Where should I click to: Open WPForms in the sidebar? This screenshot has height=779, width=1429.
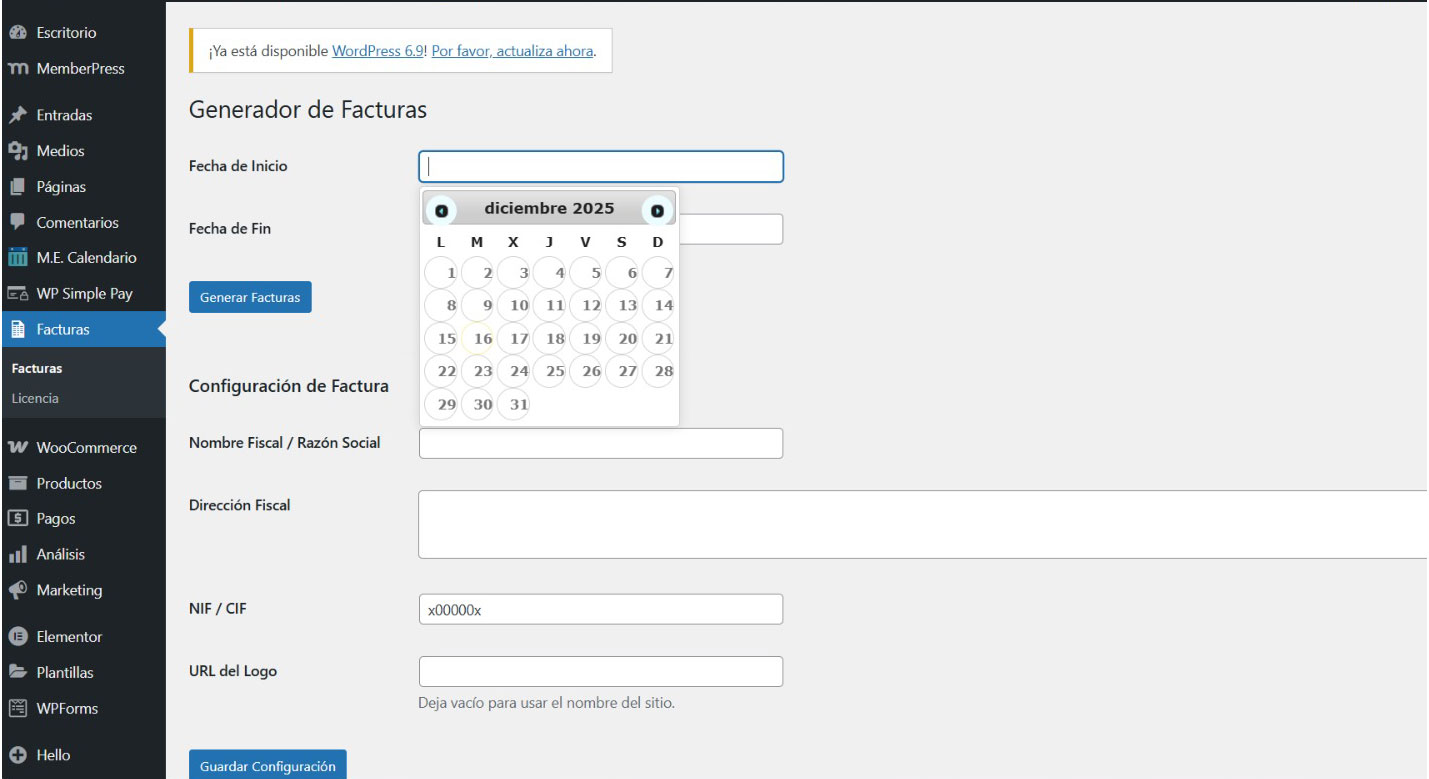click(67, 708)
